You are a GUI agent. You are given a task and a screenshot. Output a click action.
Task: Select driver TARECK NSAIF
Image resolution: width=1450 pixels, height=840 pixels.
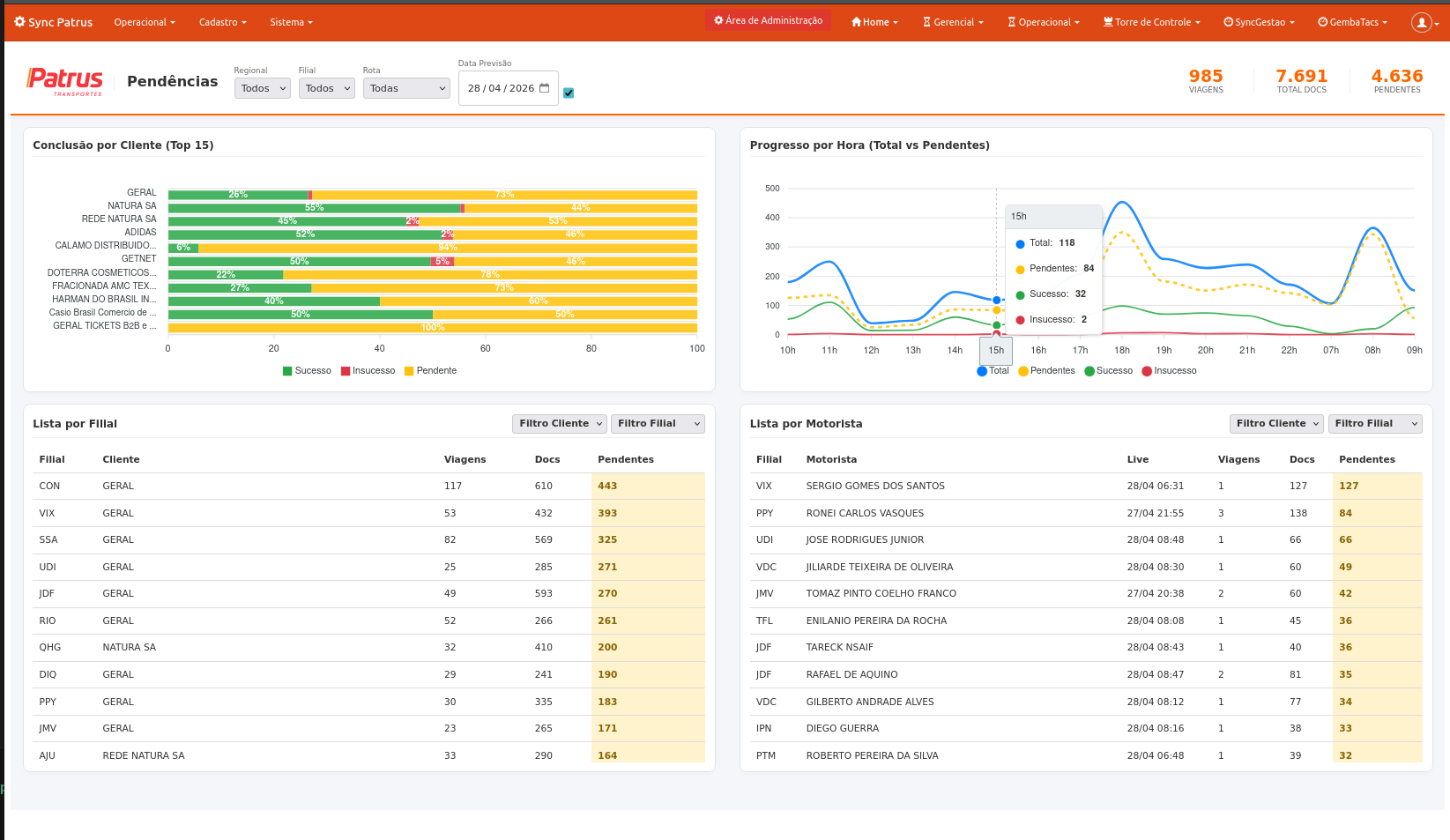(839, 648)
